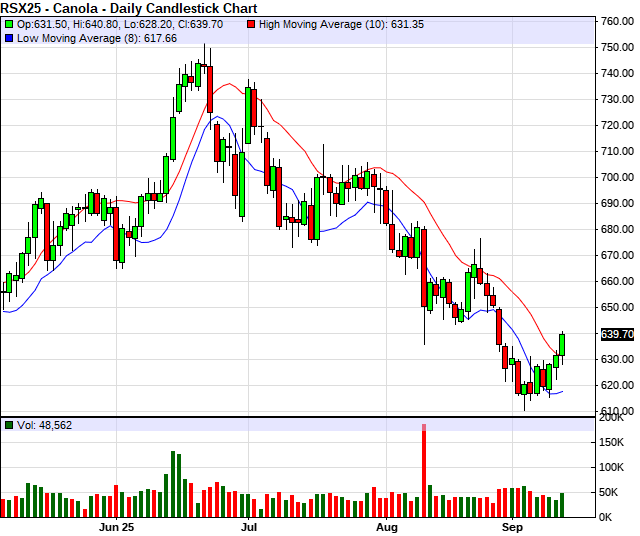Click the 760.00 price axis label
640x536 pixels.
point(616,21)
